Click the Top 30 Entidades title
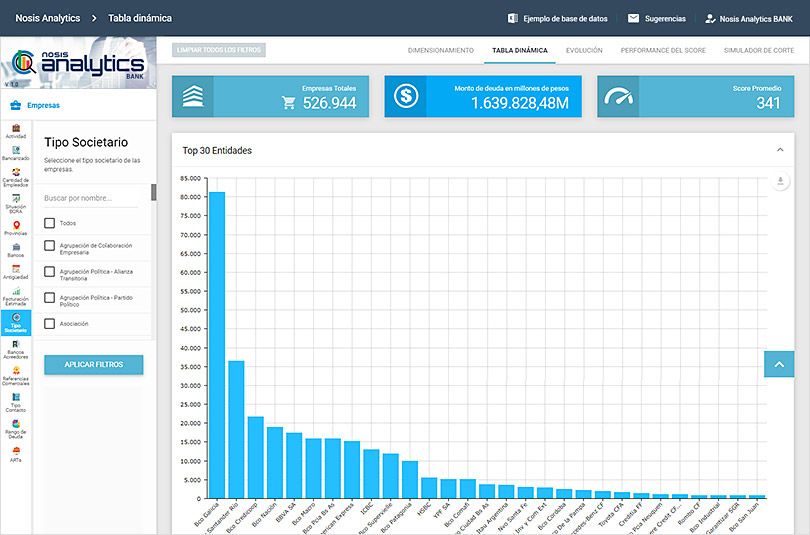 [217, 150]
